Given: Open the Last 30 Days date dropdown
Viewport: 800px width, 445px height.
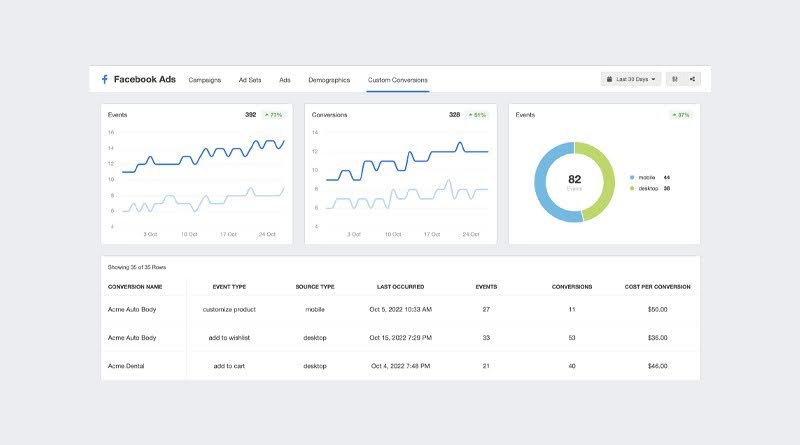Looking at the screenshot, I should coord(631,79).
